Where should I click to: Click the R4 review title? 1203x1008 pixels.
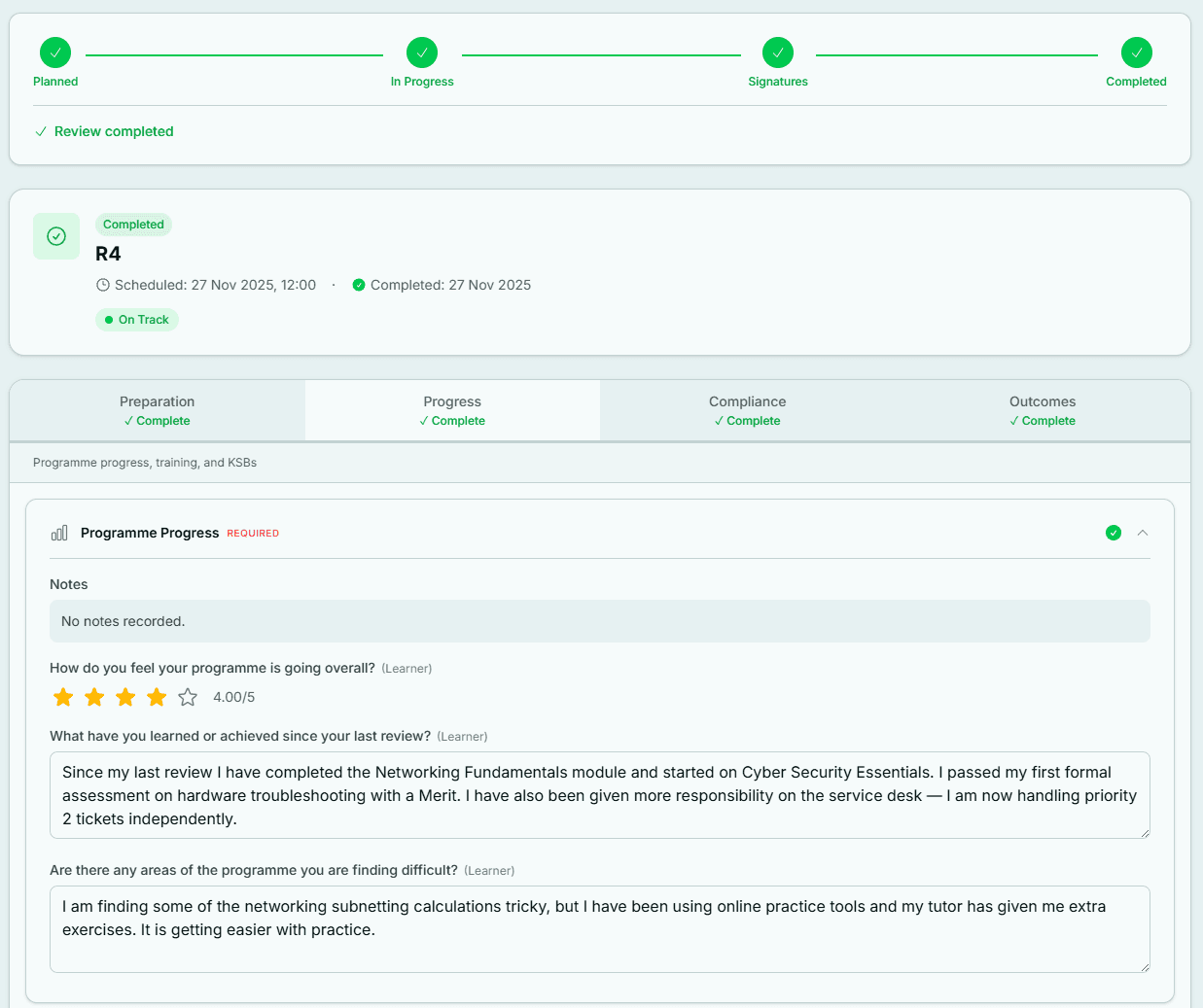click(x=107, y=254)
